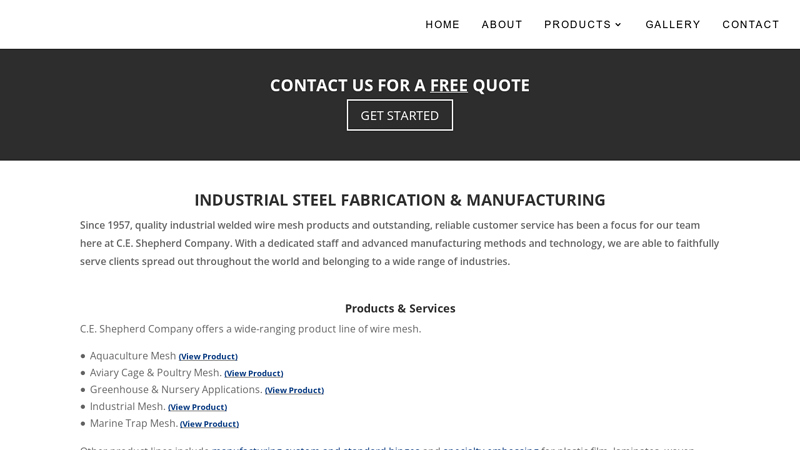Click the underlined FREE word in banner
This screenshot has height=450, width=800.
pos(448,85)
